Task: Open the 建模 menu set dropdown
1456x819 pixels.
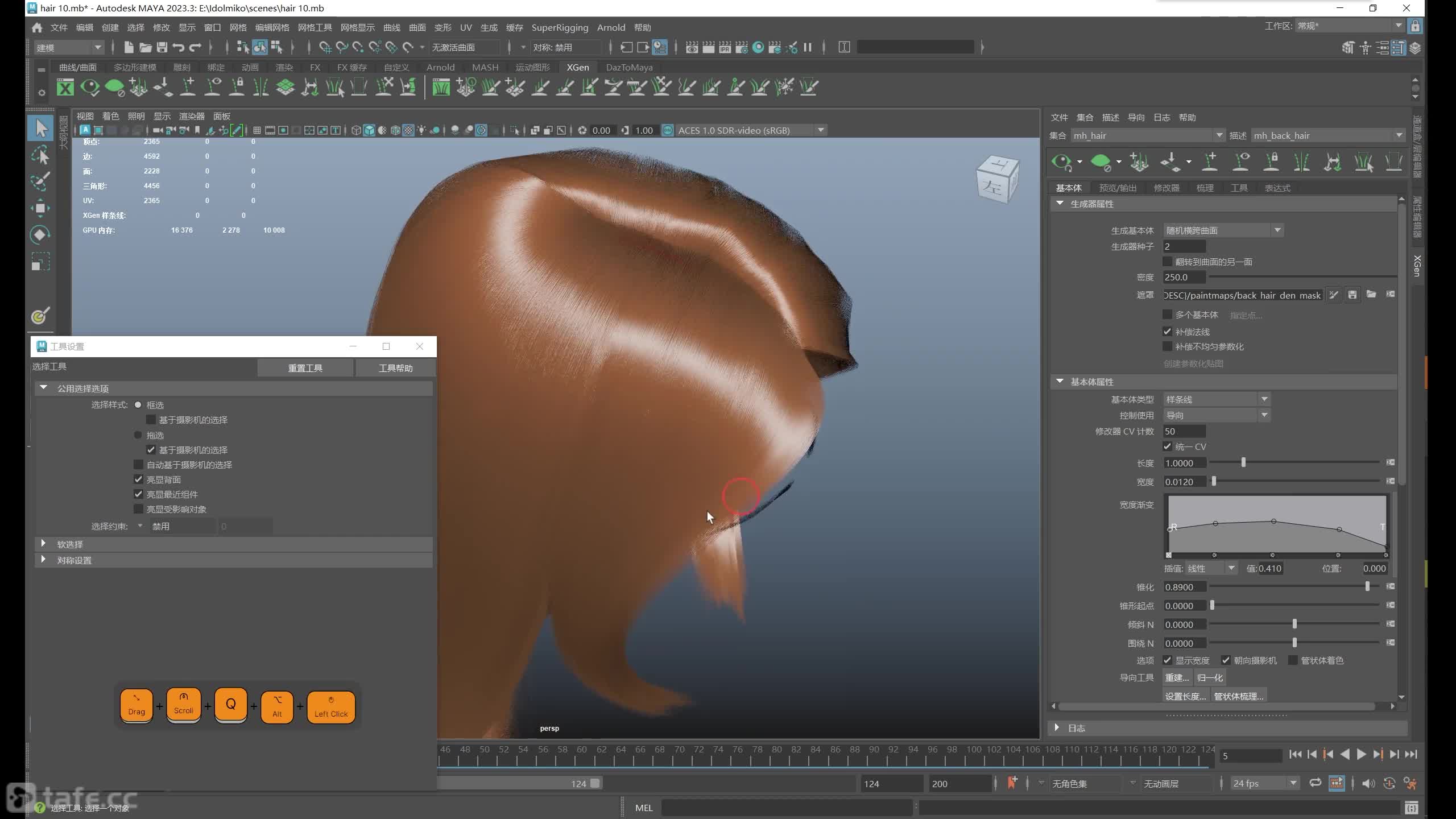Action: tap(68, 48)
